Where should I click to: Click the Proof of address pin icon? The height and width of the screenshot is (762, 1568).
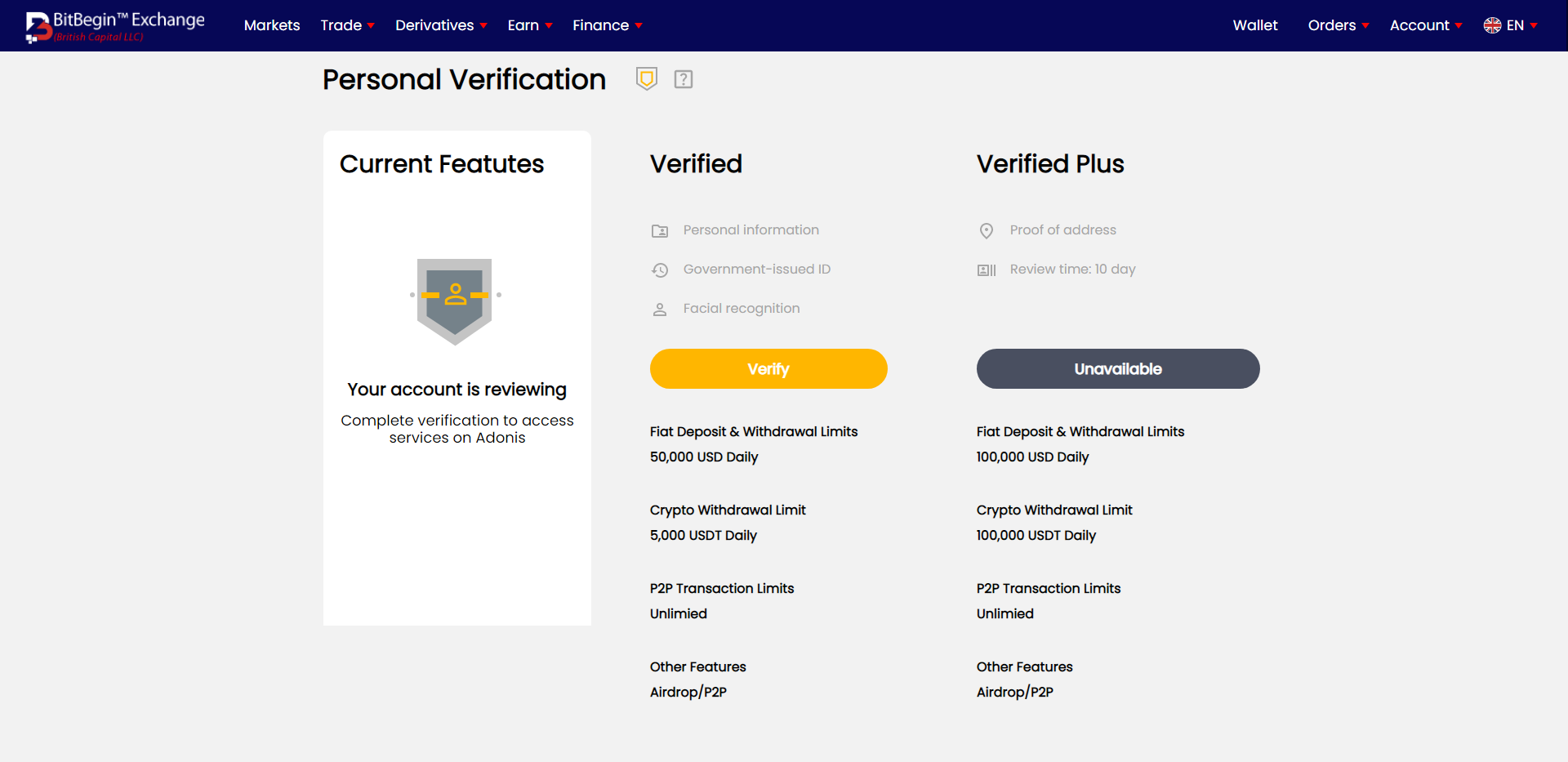[987, 231]
